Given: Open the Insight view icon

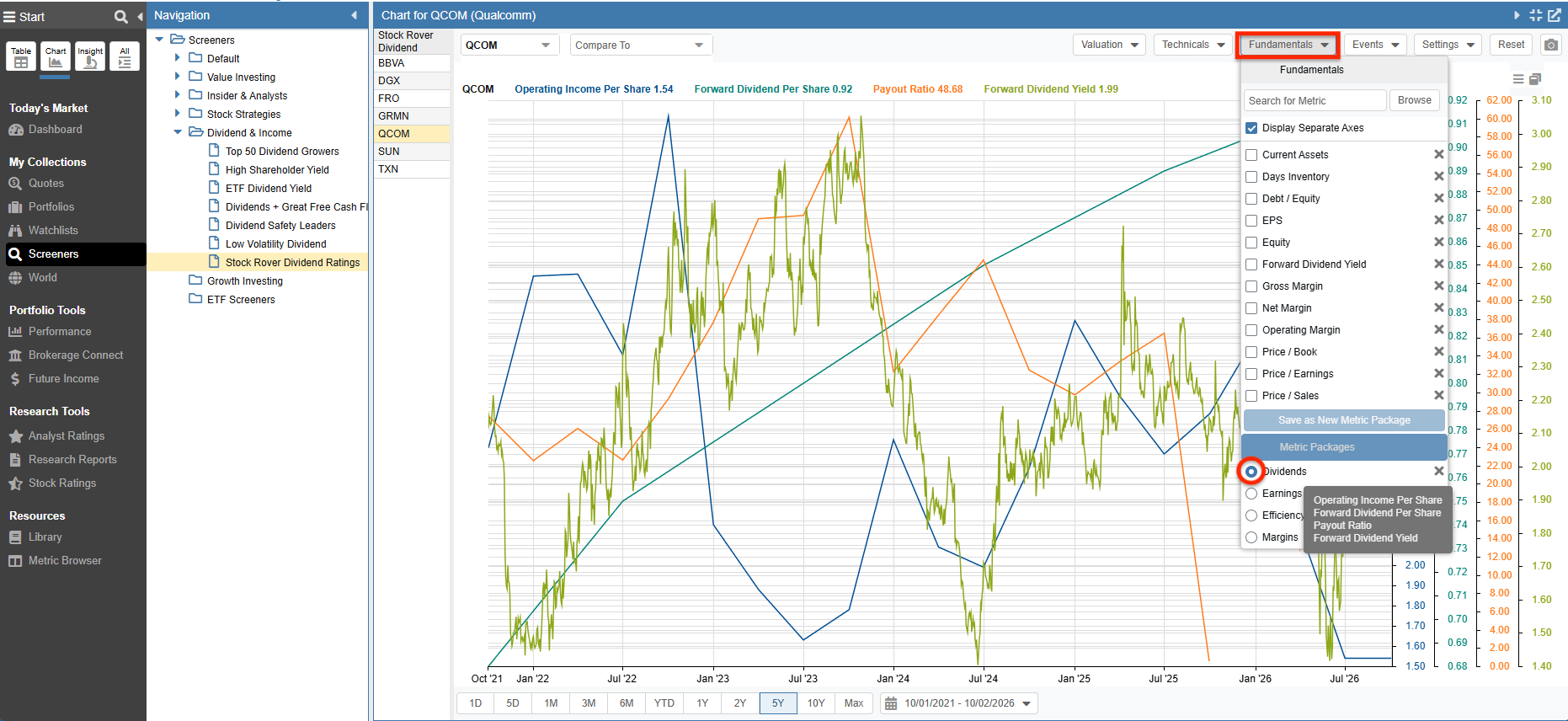Looking at the screenshot, I should [90, 56].
